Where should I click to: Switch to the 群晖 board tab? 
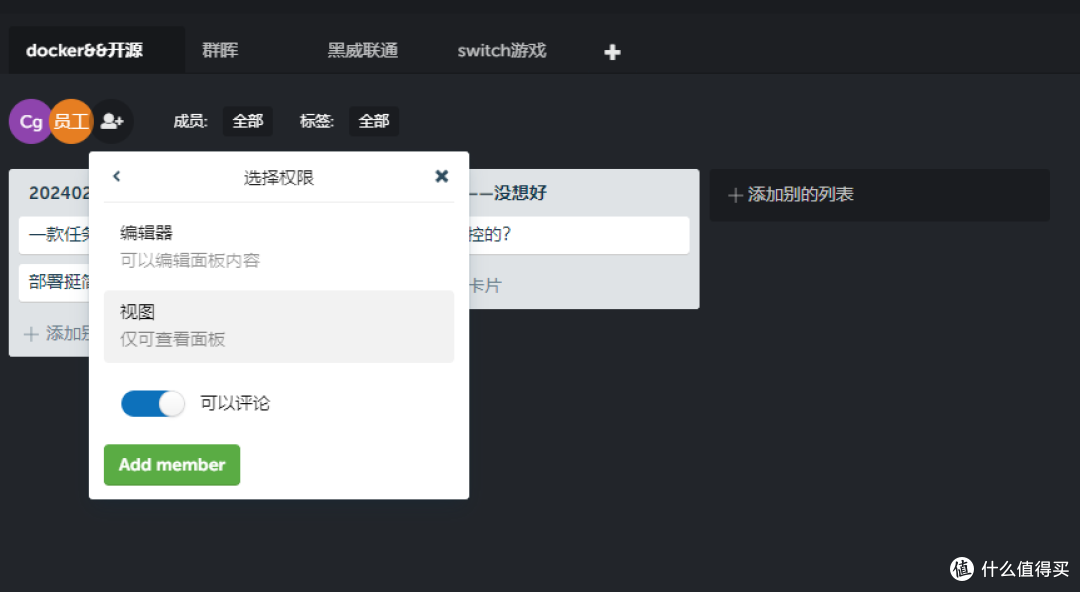click(x=219, y=50)
